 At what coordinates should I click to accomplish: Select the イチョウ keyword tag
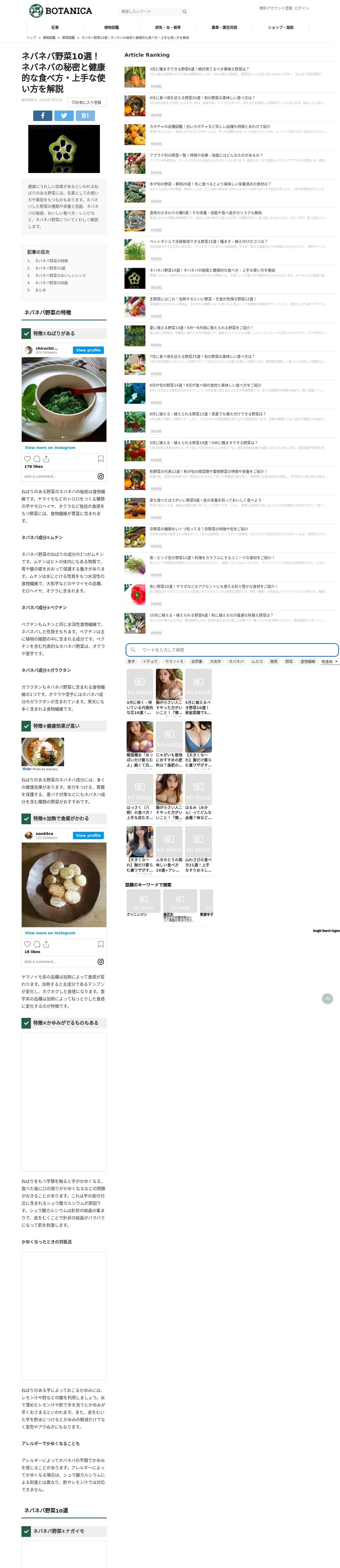click(150, 661)
